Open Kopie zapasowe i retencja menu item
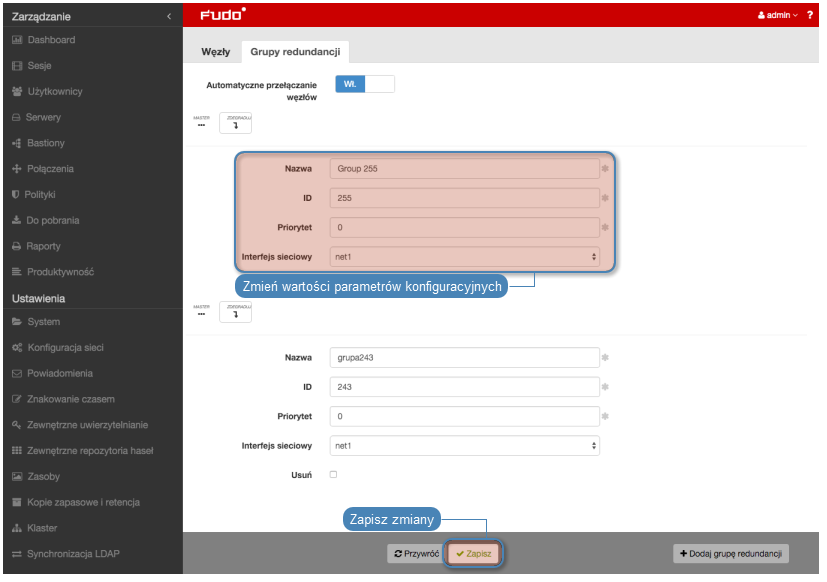The image size is (827, 582). pos(83,503)
